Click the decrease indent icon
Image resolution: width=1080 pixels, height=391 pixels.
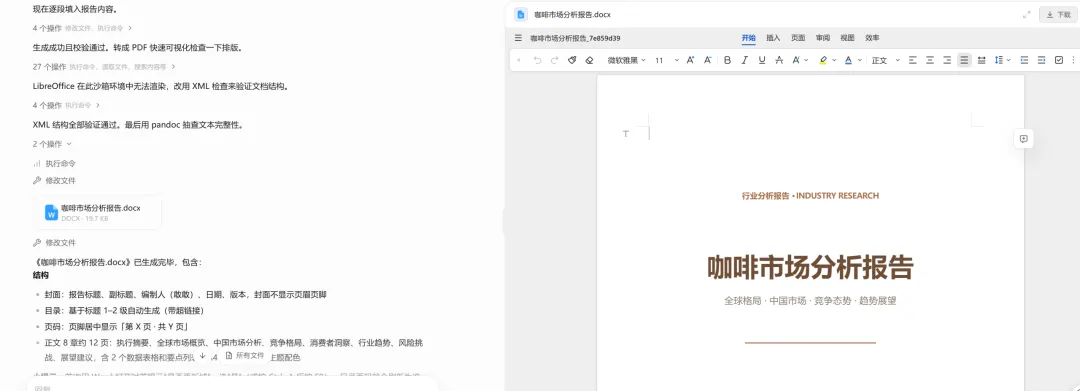pos(1024,61)
